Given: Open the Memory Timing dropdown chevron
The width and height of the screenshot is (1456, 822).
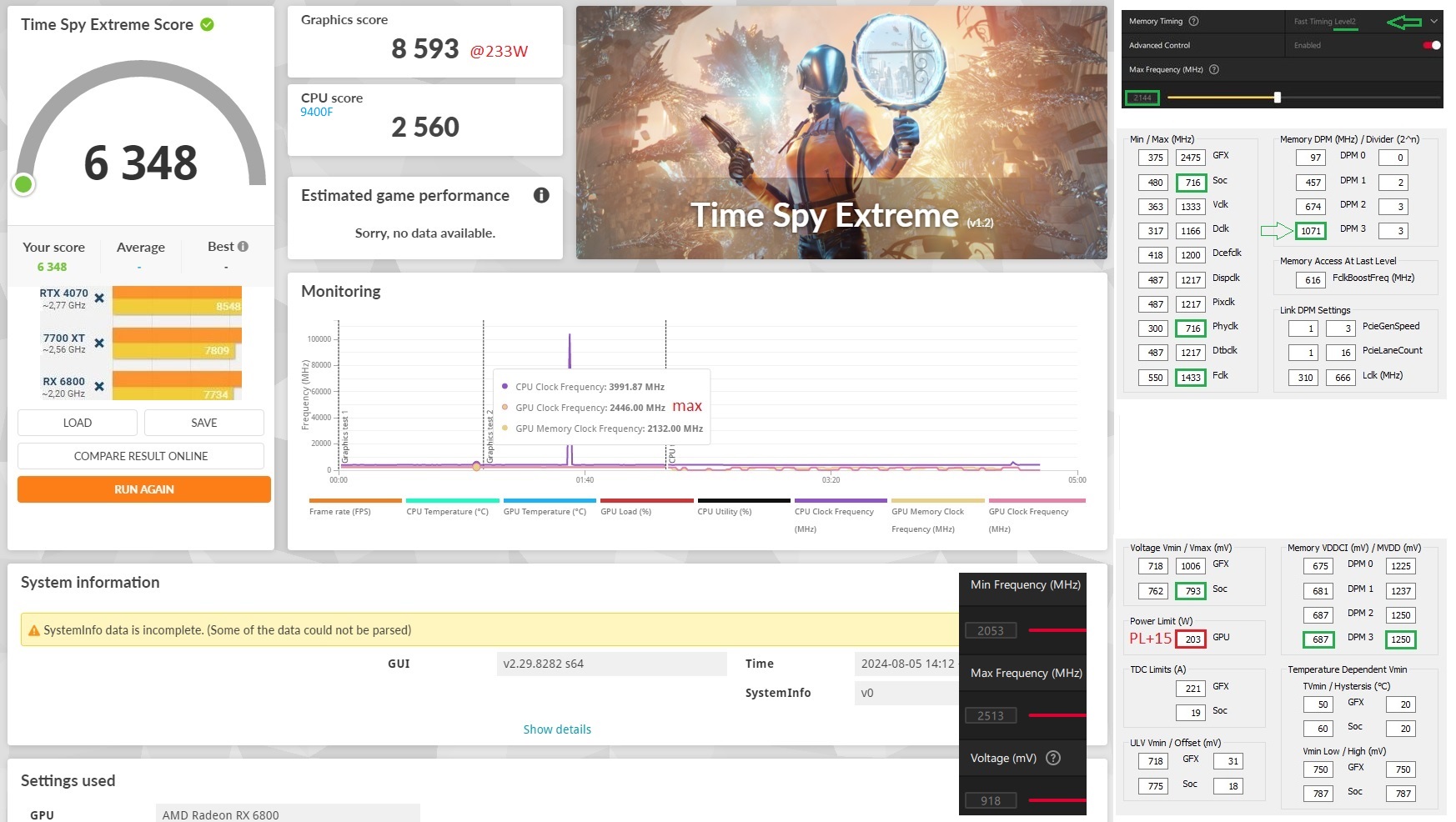Looking at the screenshot, I should (1433, 22).
